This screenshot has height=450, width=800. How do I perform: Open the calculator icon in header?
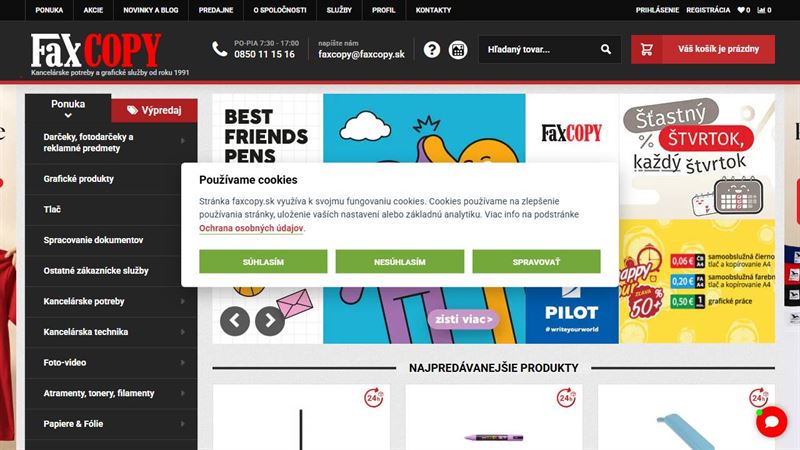pyautogui.click(x=458, y=49)
